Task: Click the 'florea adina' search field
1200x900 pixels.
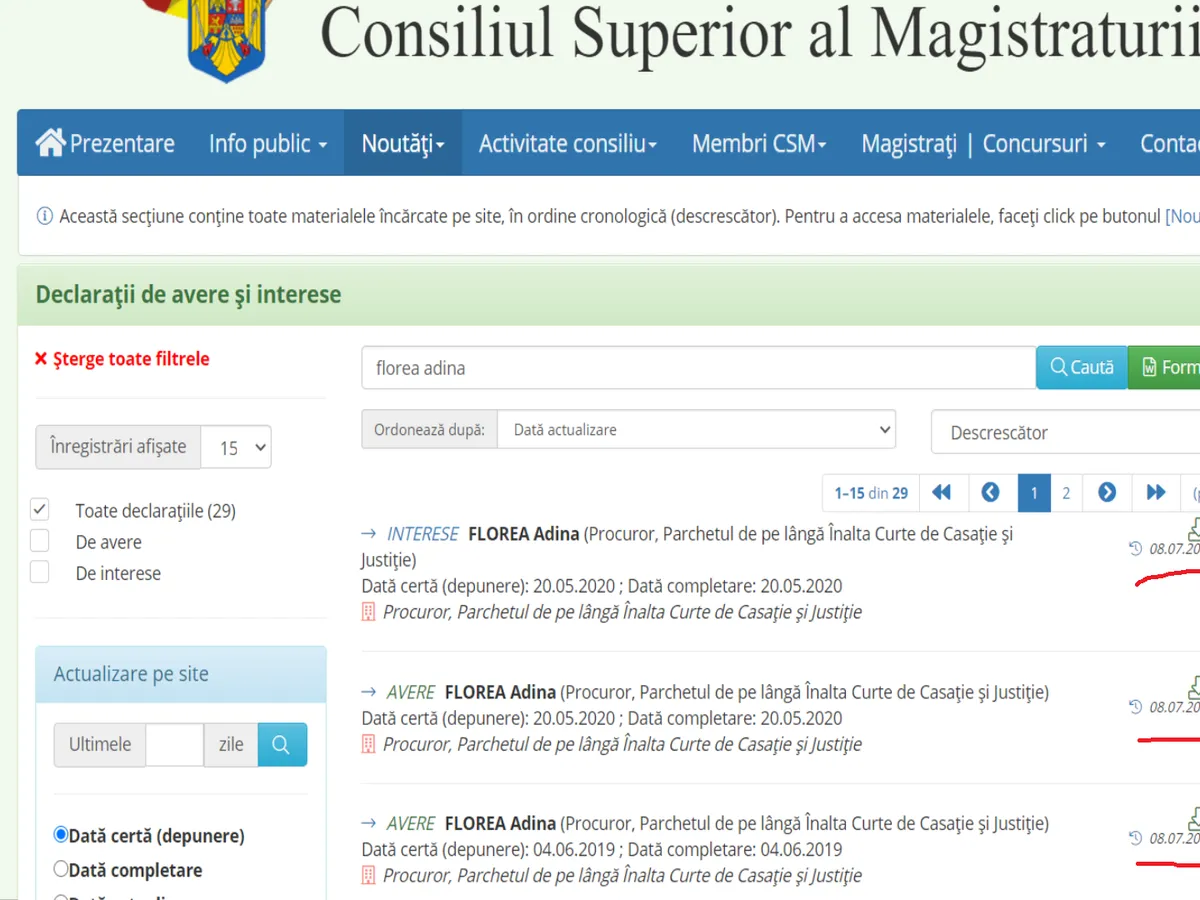Action: pos(697,368)
